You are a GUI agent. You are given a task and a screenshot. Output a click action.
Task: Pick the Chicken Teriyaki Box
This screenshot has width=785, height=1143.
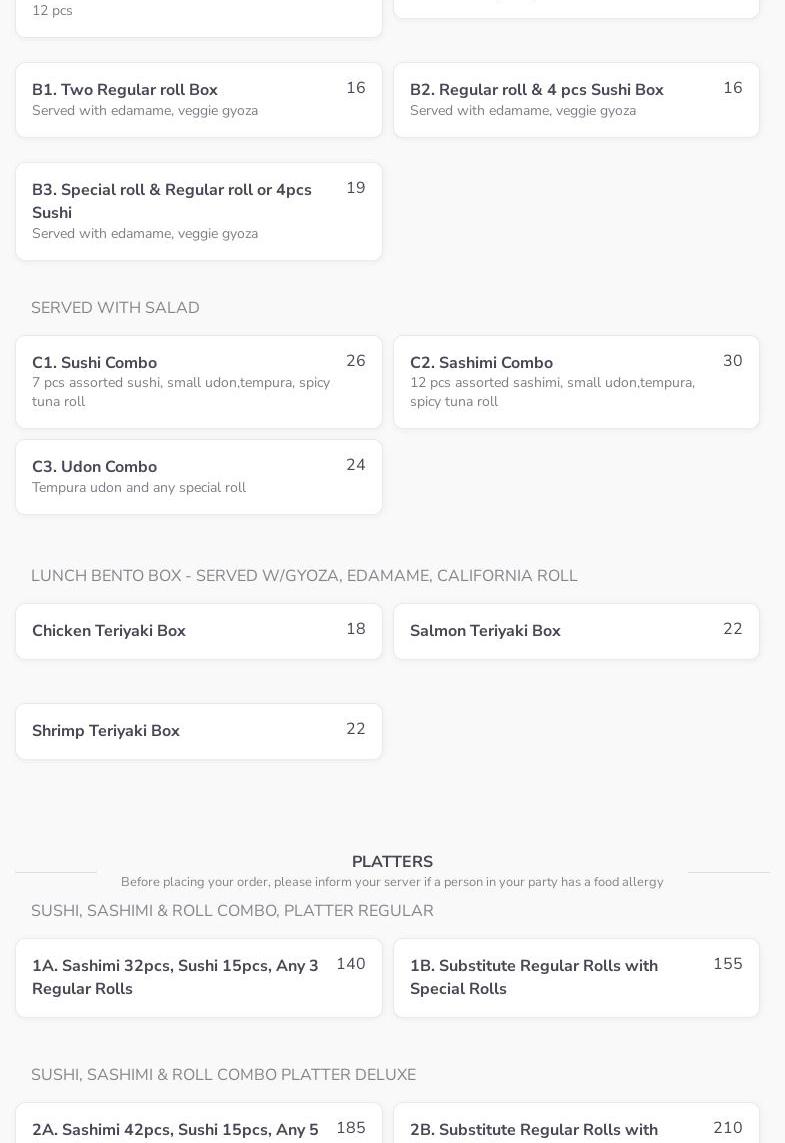(x=198, y=631)
